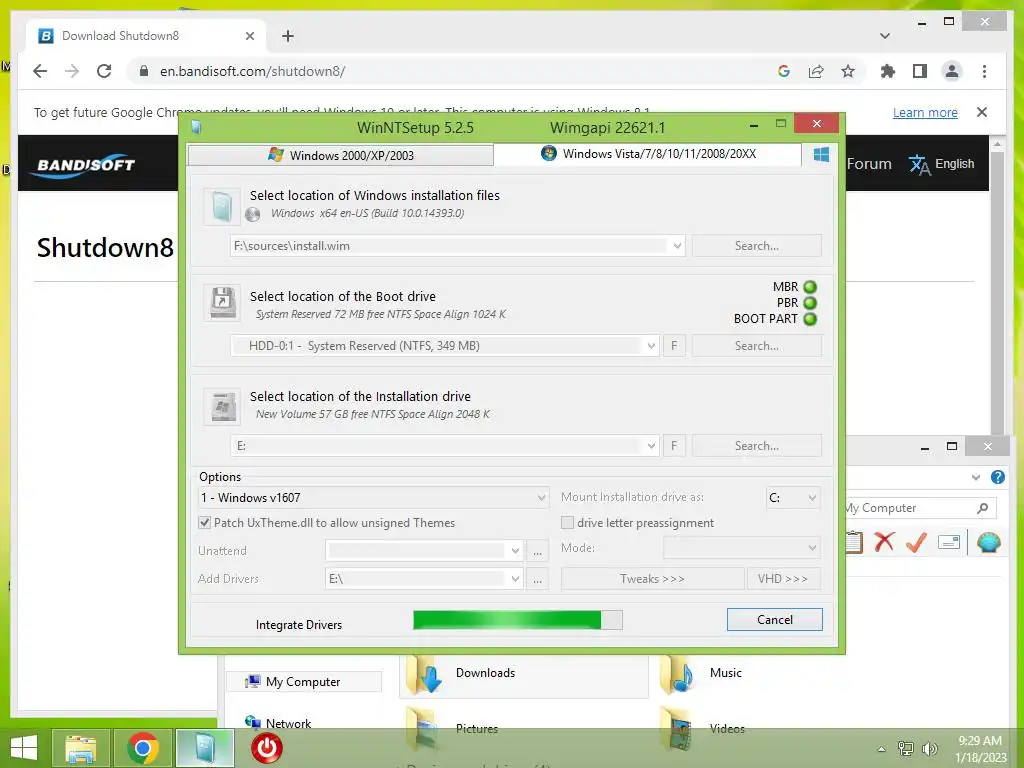Open the Mode dropdown
Image resolution: width=1024 pixels, height=768 pixels.
[x=812, y=548]
